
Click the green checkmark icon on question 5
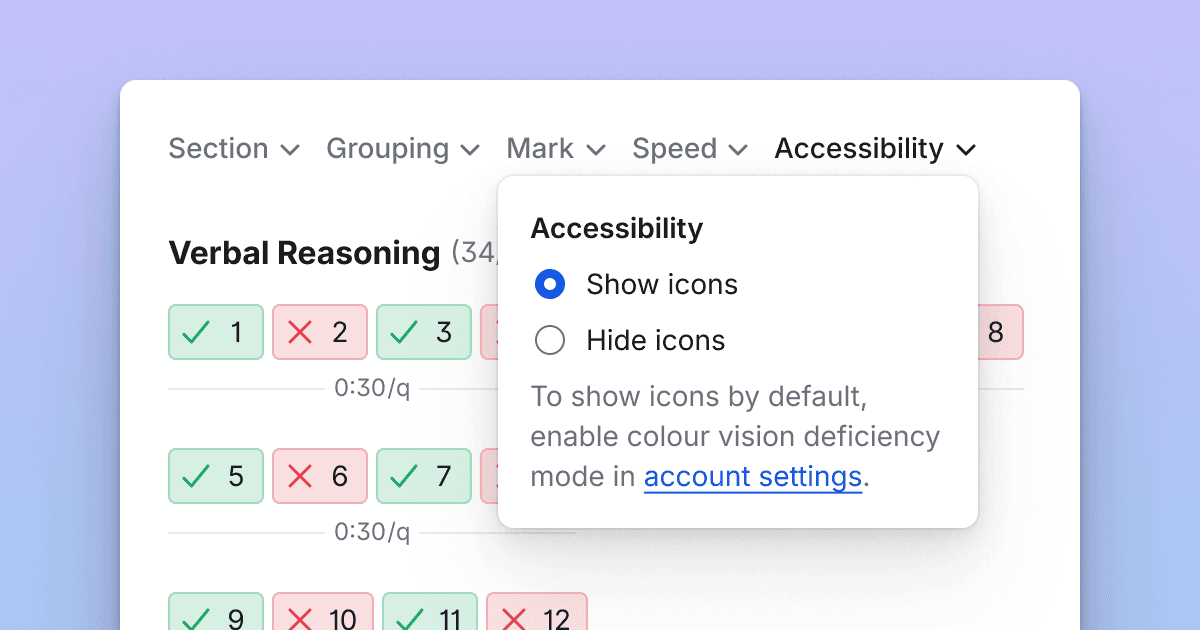(197, 477)
